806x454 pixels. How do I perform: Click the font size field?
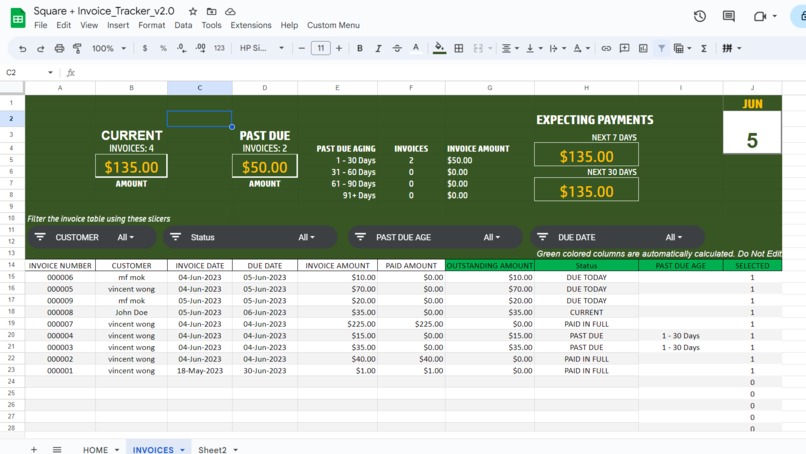point(320,48)
